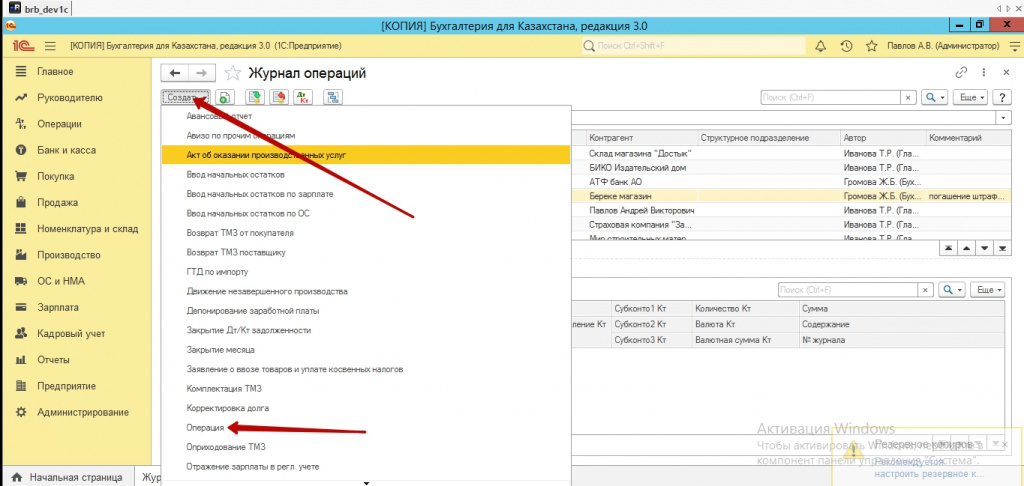
Task: Open the help question mark button
Action: 1002,97
